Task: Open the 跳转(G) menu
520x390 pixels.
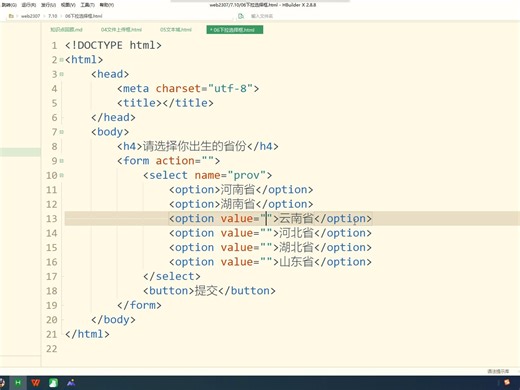Action: (x=9, y=5)
